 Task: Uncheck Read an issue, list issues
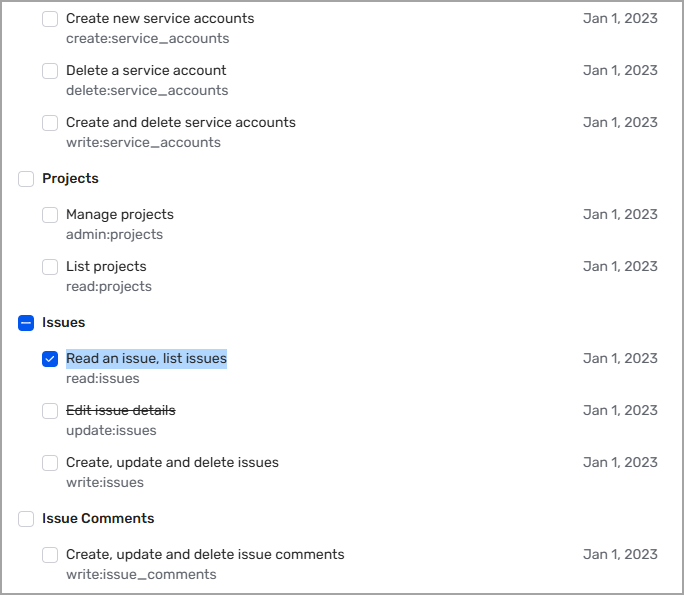pyautogui.click(x=50, y=359)
